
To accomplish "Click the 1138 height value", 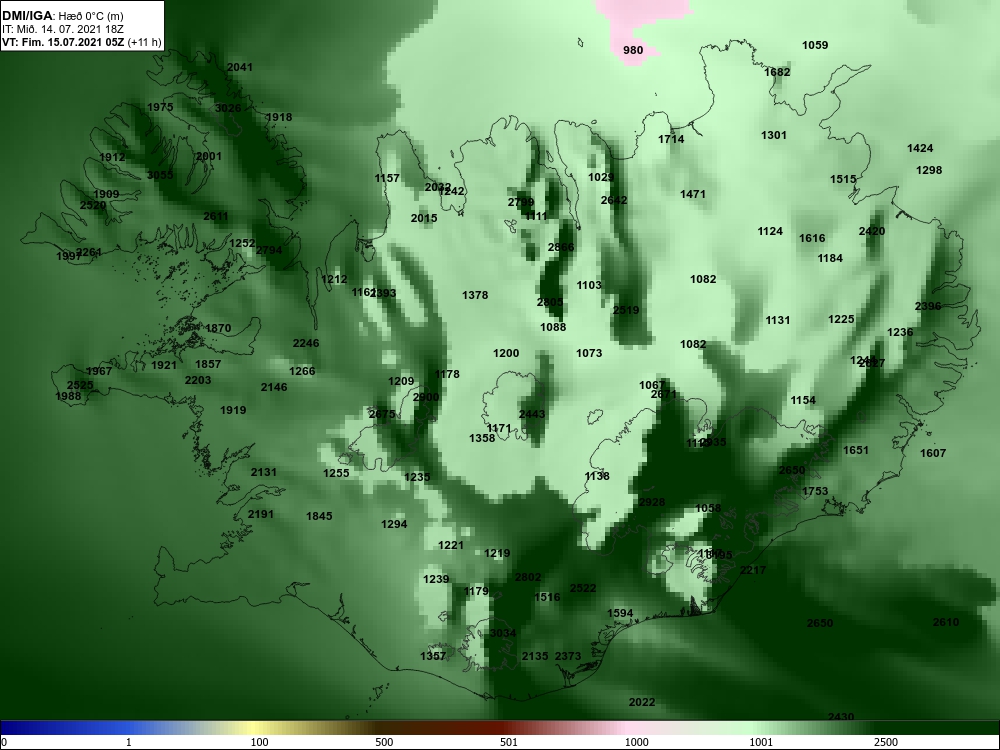I will pos(597,476).
